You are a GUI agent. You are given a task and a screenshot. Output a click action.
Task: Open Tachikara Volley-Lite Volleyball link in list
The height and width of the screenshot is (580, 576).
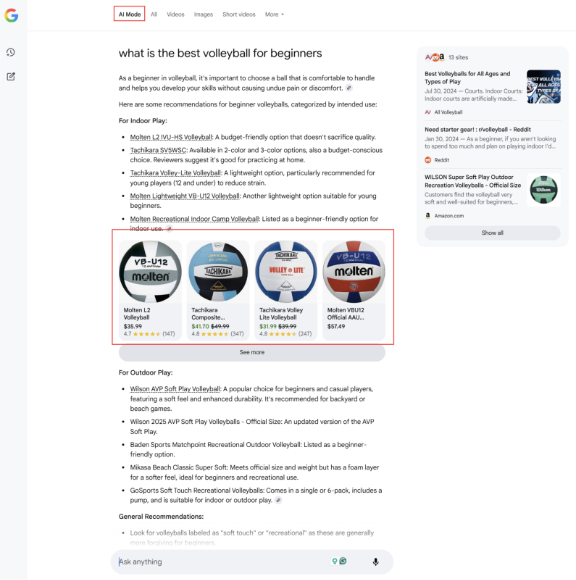(x=175, y=173)
